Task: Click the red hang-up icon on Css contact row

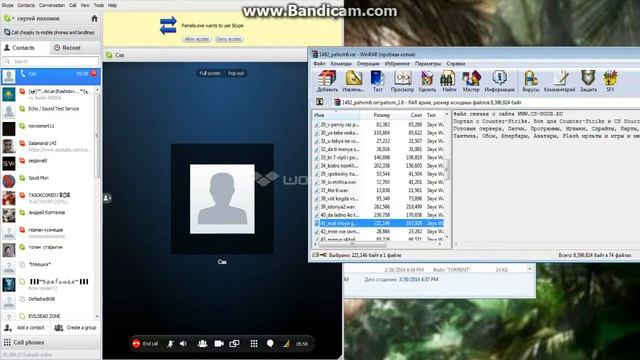Action: [94, 73]
